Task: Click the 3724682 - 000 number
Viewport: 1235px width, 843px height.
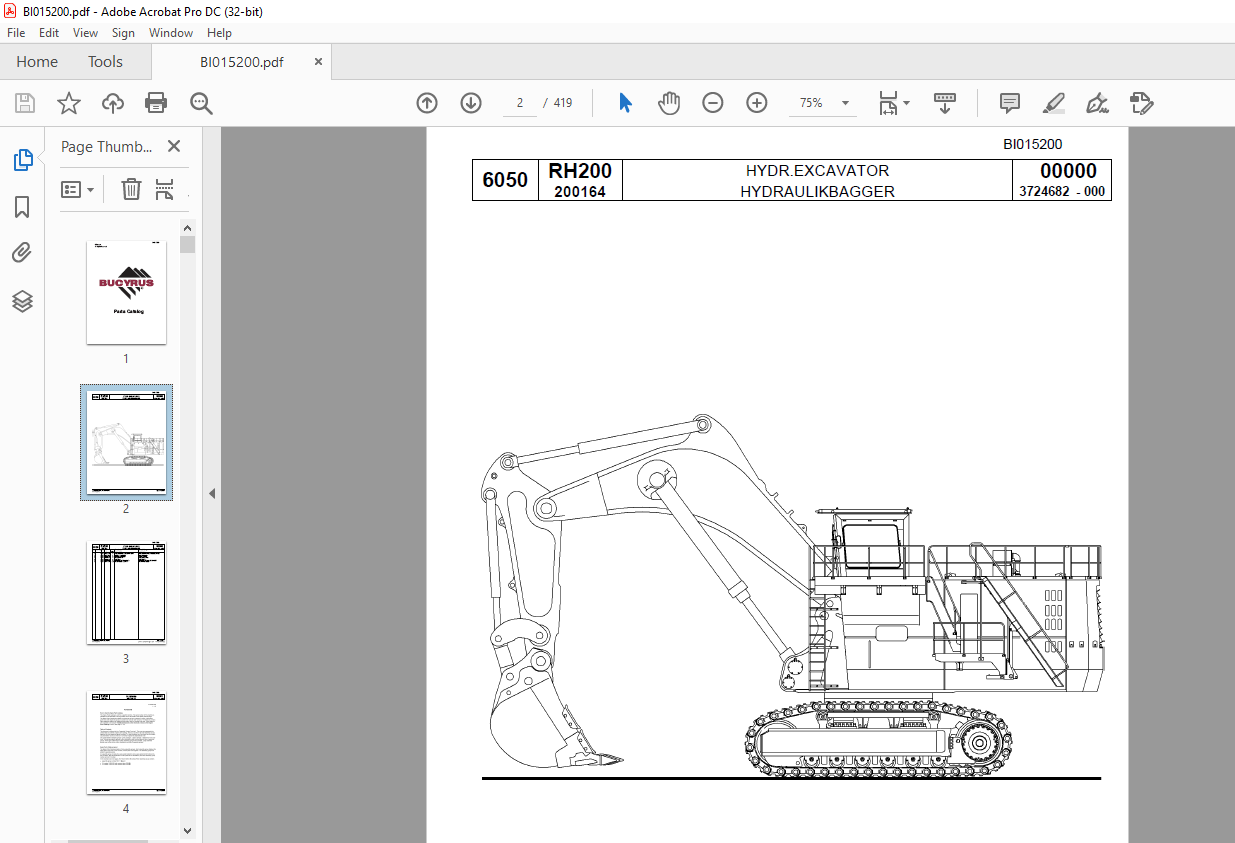Action: click(1062, 192)
